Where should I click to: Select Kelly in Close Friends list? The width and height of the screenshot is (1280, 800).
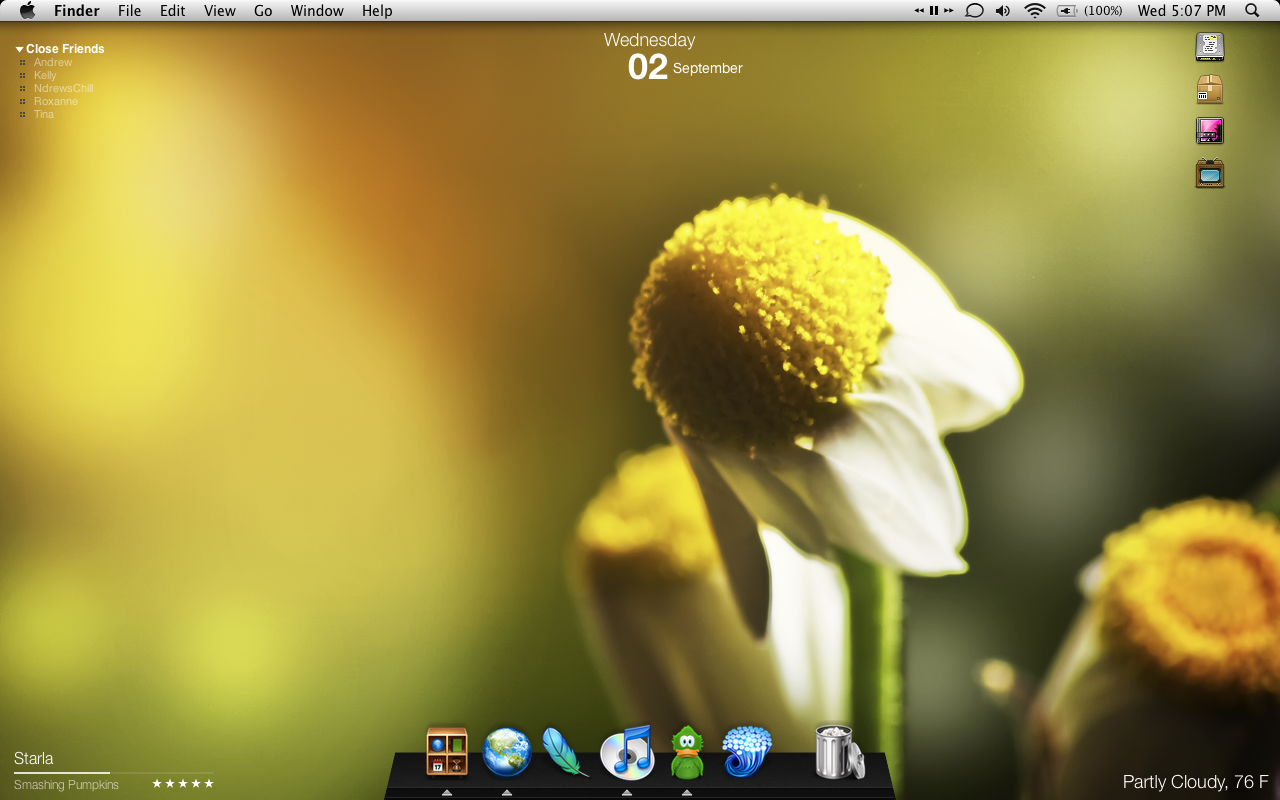45,75
